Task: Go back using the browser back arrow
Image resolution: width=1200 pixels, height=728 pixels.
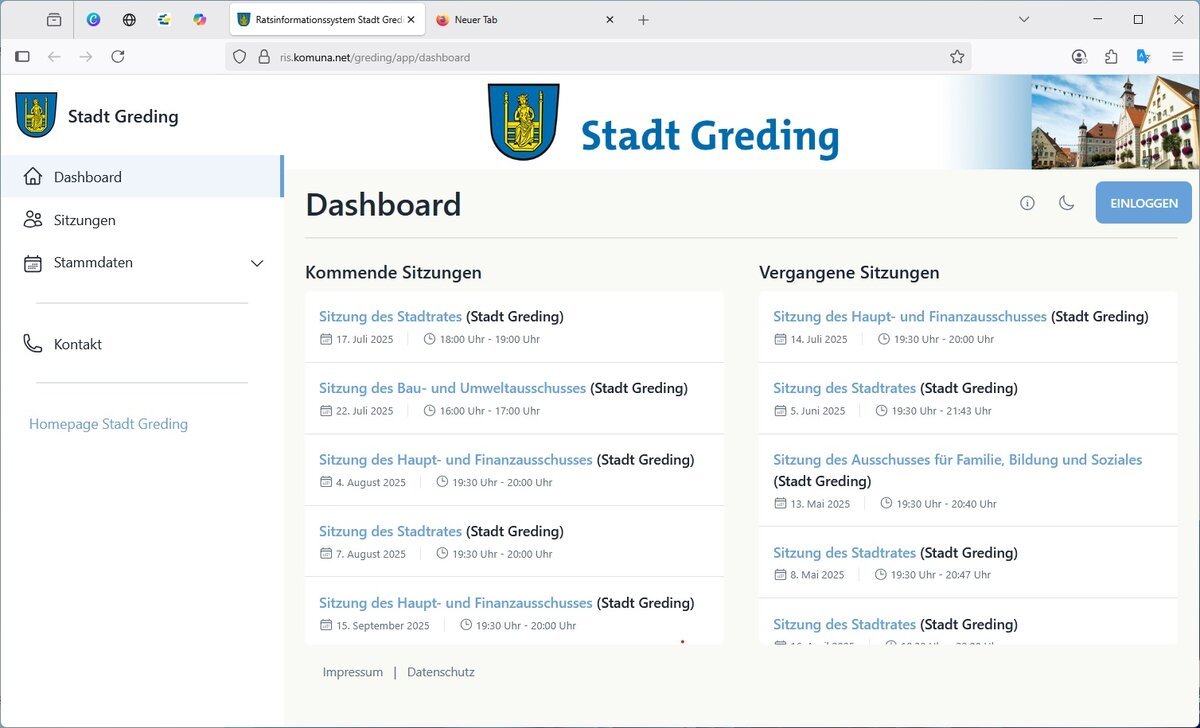Action: (54, 57)
